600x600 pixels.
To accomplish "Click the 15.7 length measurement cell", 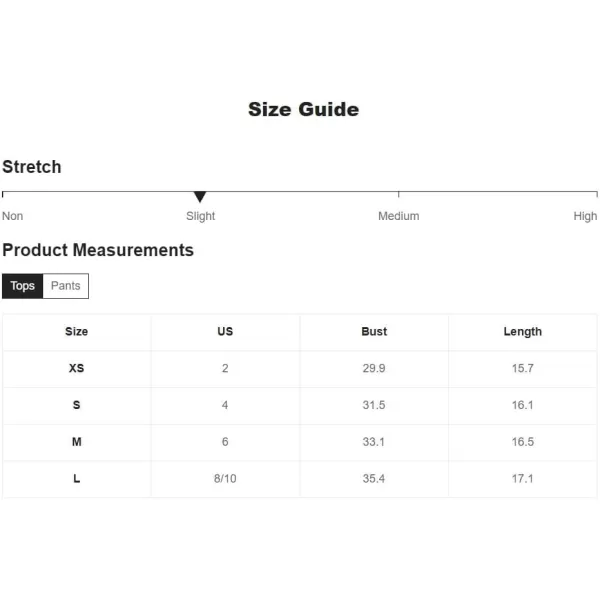I will pos(523,368).
